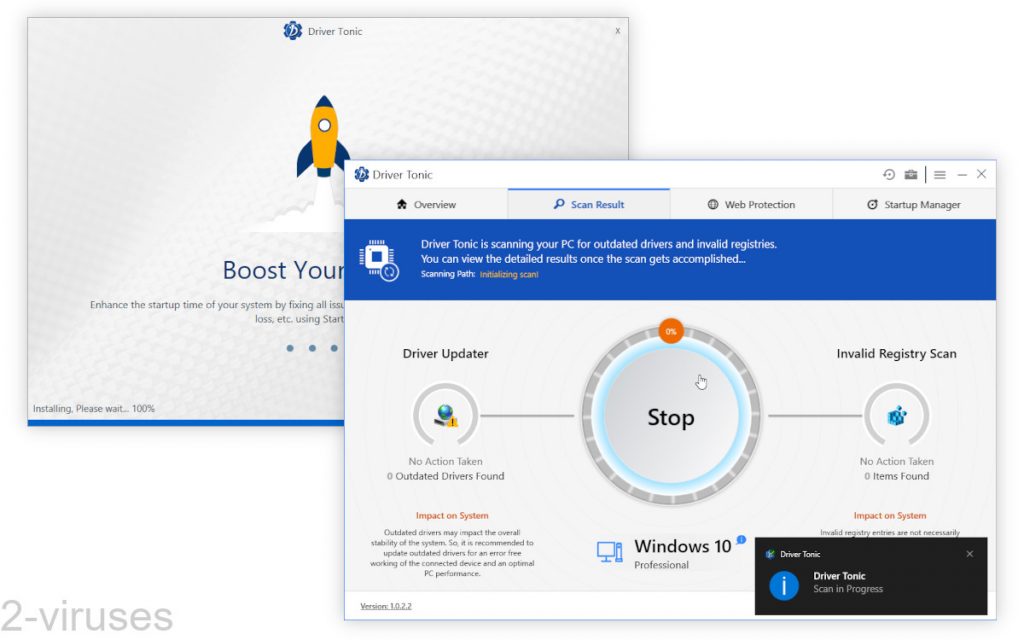Stop the ongoing scan
This screenshot has width=1024, height=640.
pyautogui.click(x=670, y=417)
